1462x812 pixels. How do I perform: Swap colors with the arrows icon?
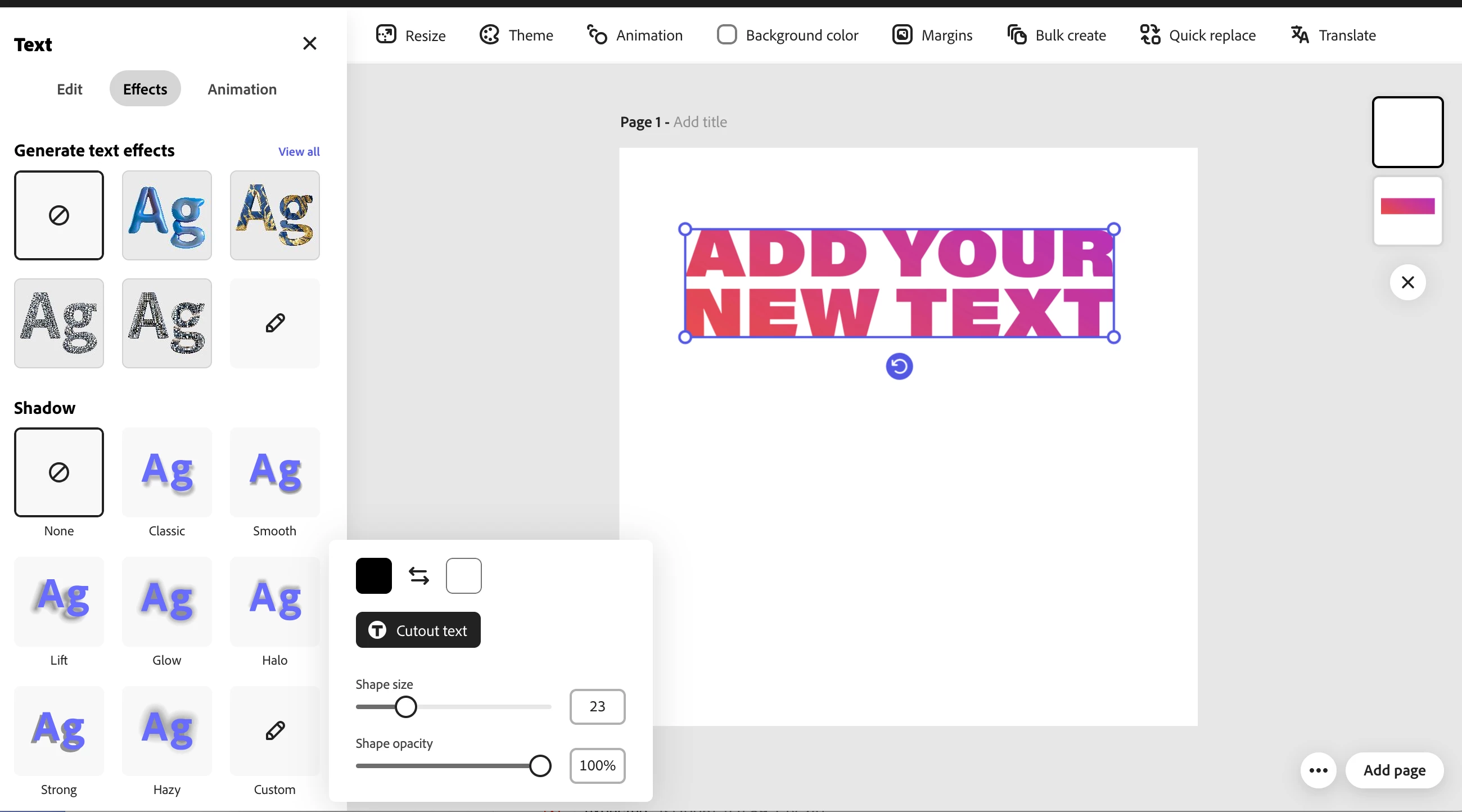pyautogui.click(x=419, y=575)
